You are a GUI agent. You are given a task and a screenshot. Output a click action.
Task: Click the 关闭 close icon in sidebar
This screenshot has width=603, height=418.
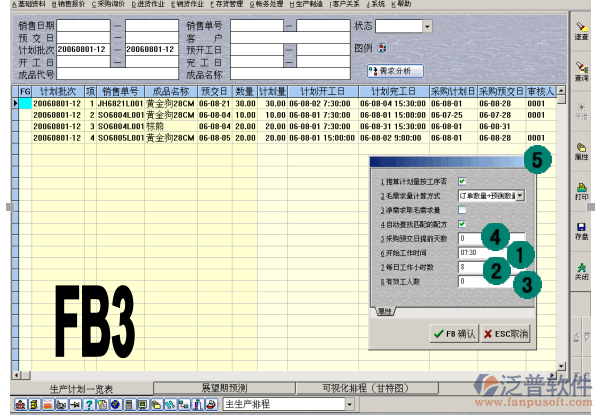581,269
